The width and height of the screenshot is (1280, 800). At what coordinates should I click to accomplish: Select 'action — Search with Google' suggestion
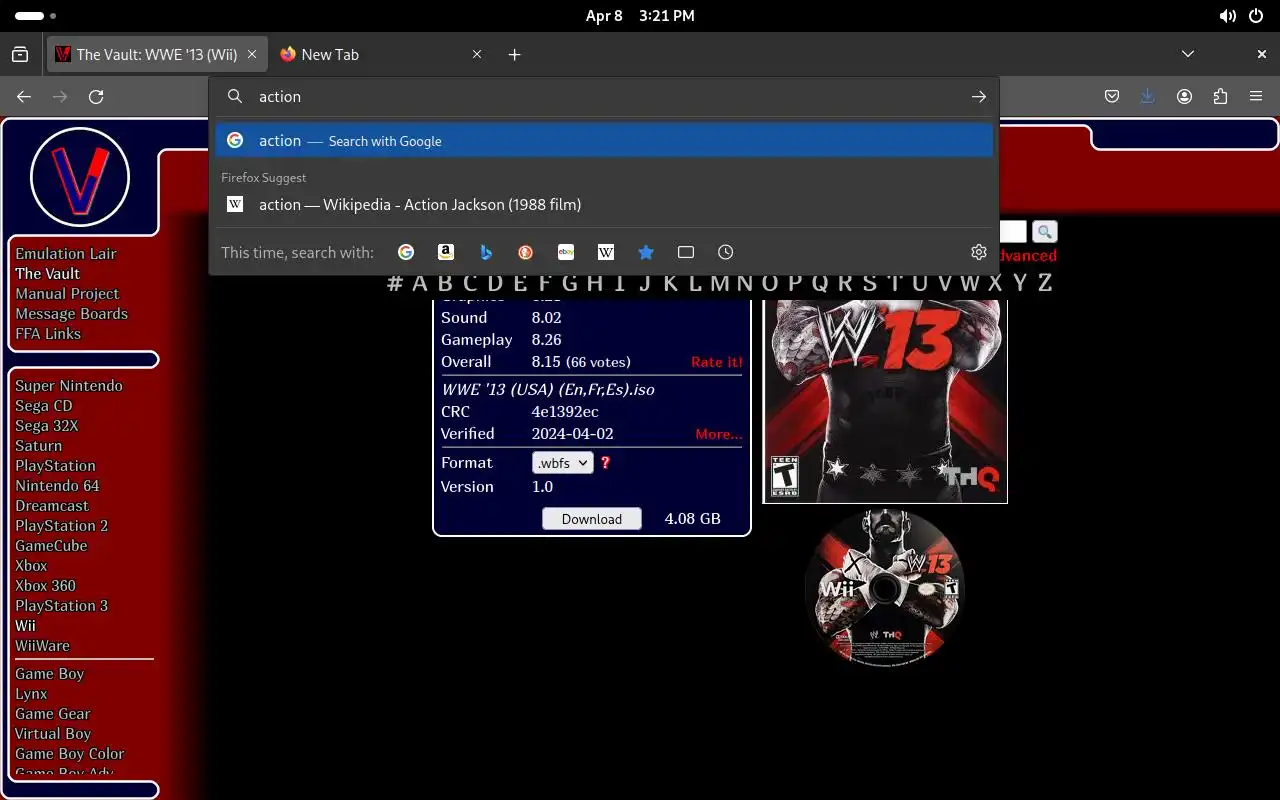click(x=604, y=141)
